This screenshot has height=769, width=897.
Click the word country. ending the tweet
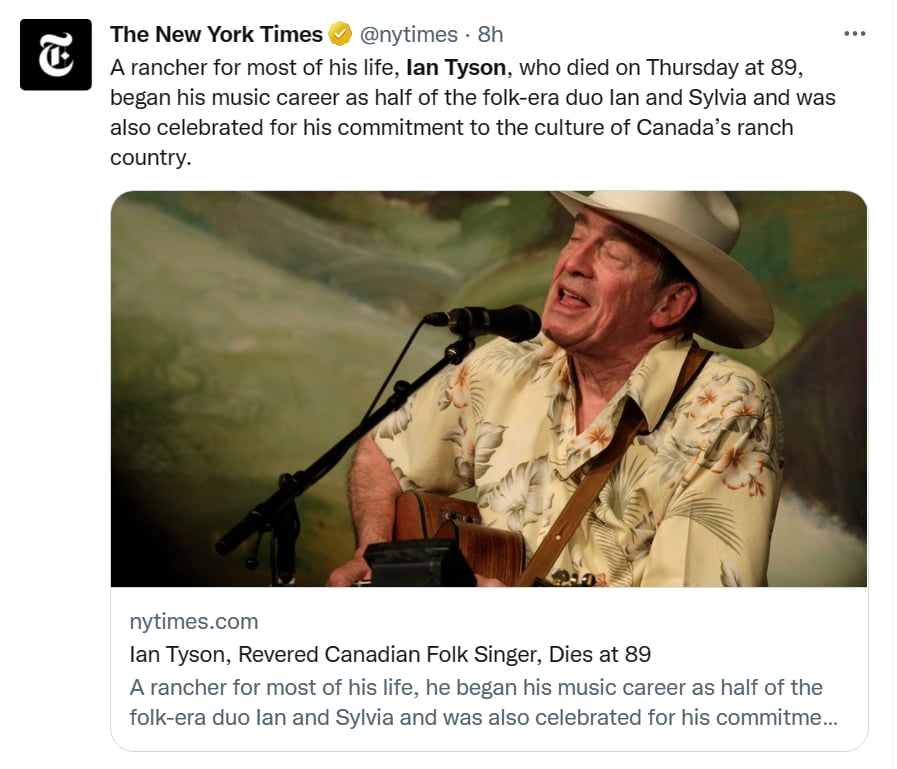pyautogui.click(x=150, y=157)
